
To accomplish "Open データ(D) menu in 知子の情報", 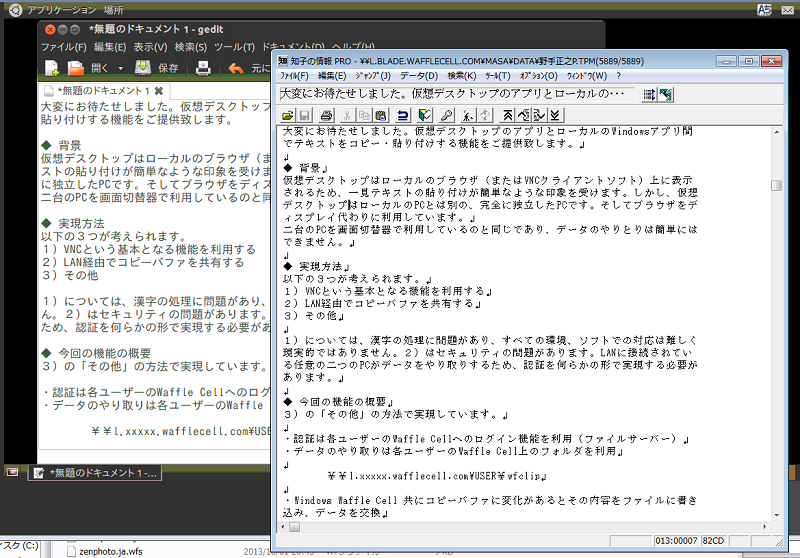I will (x=419, y=76).
